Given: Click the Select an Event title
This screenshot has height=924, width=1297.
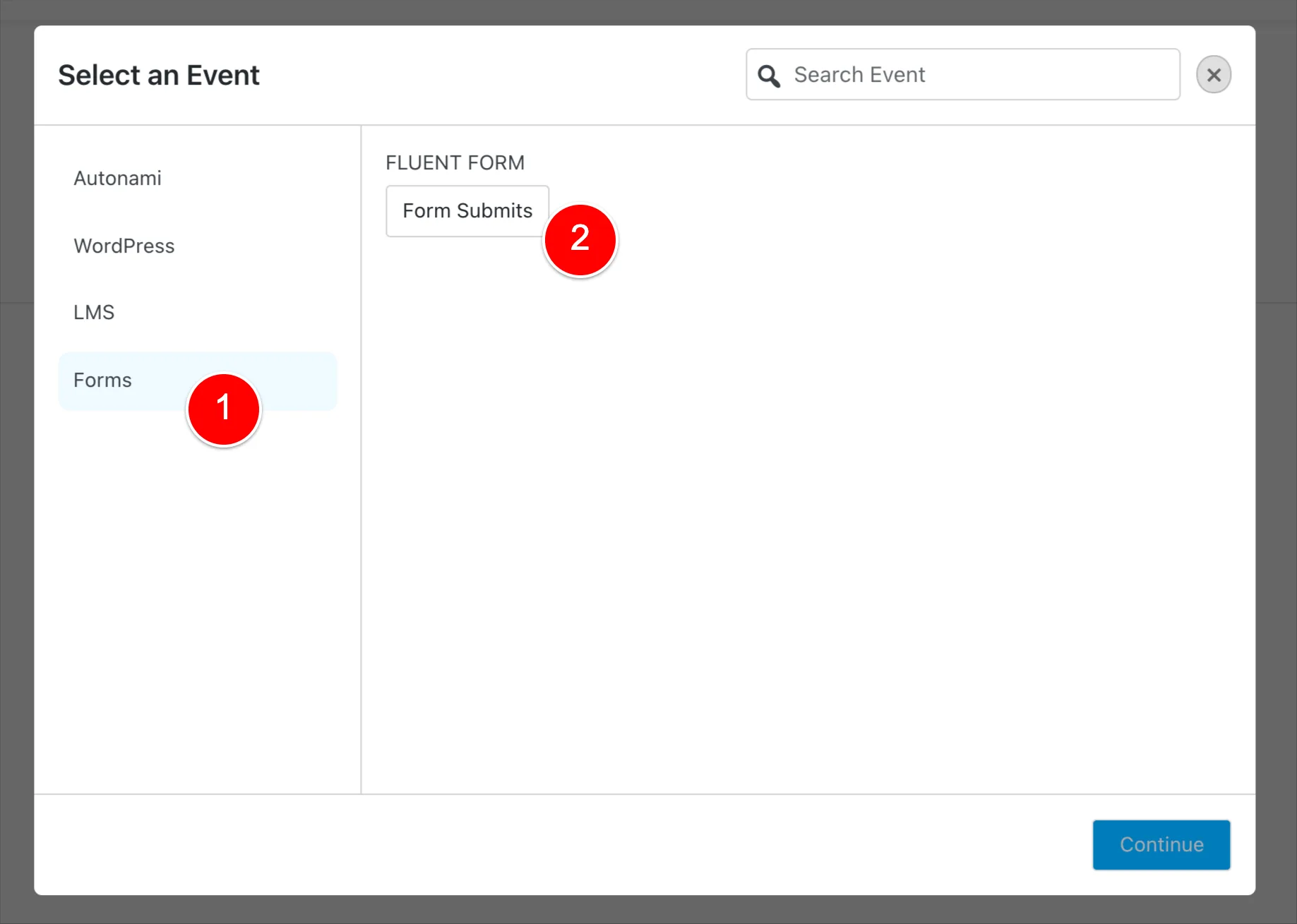Looking at the screenshot, I should coord(159,76).
